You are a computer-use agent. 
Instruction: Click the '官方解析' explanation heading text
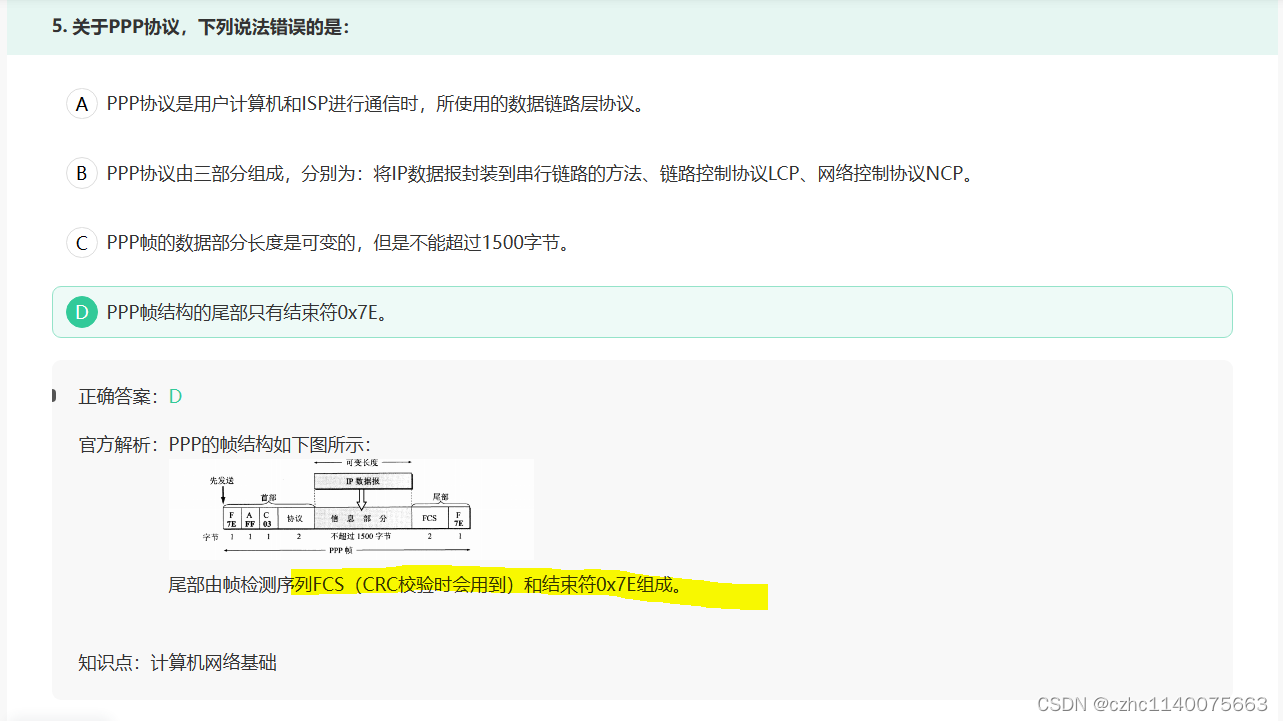[x=118, y=444]
